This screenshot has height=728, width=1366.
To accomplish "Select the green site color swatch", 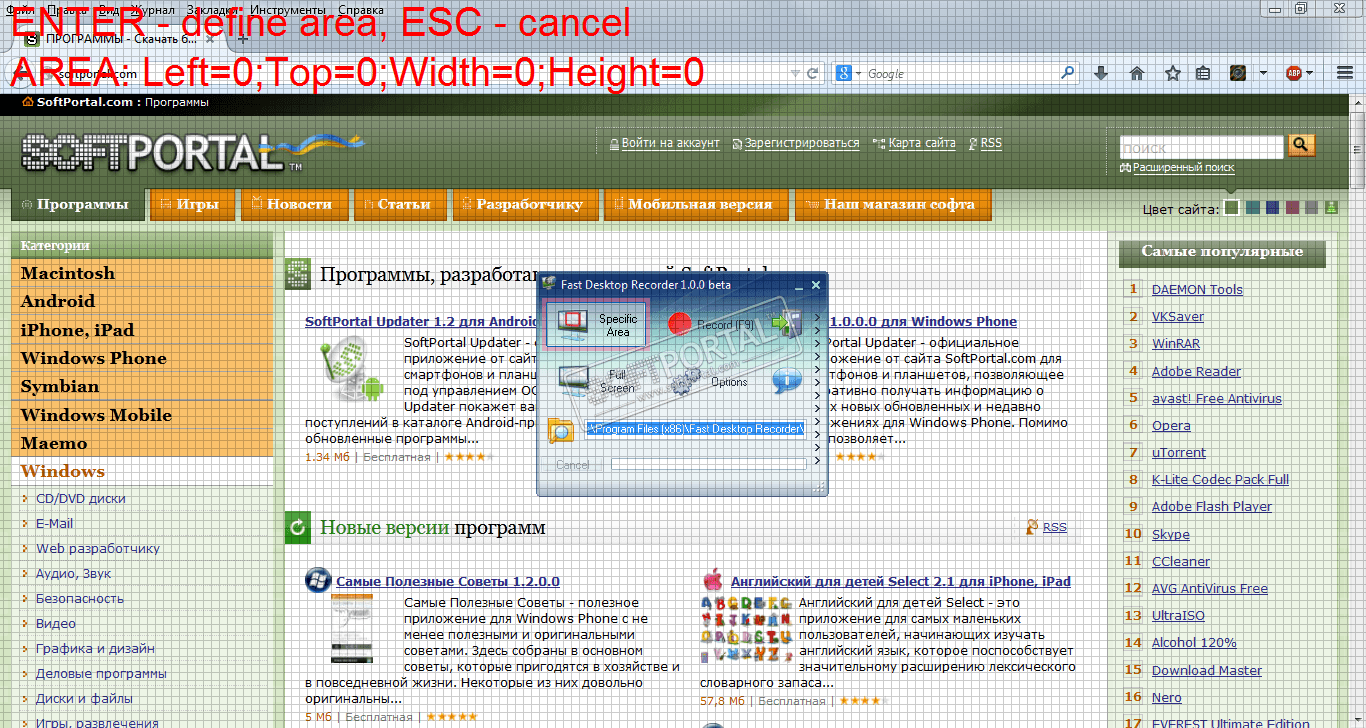I will 1232,208.
